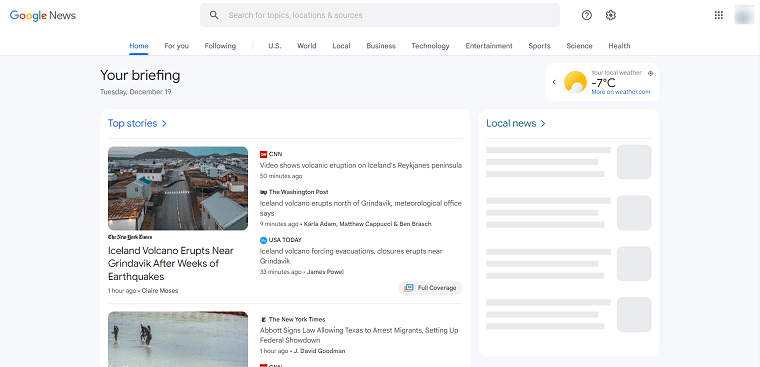
Task: Click the weather location target icon
Action: point(650,73)
